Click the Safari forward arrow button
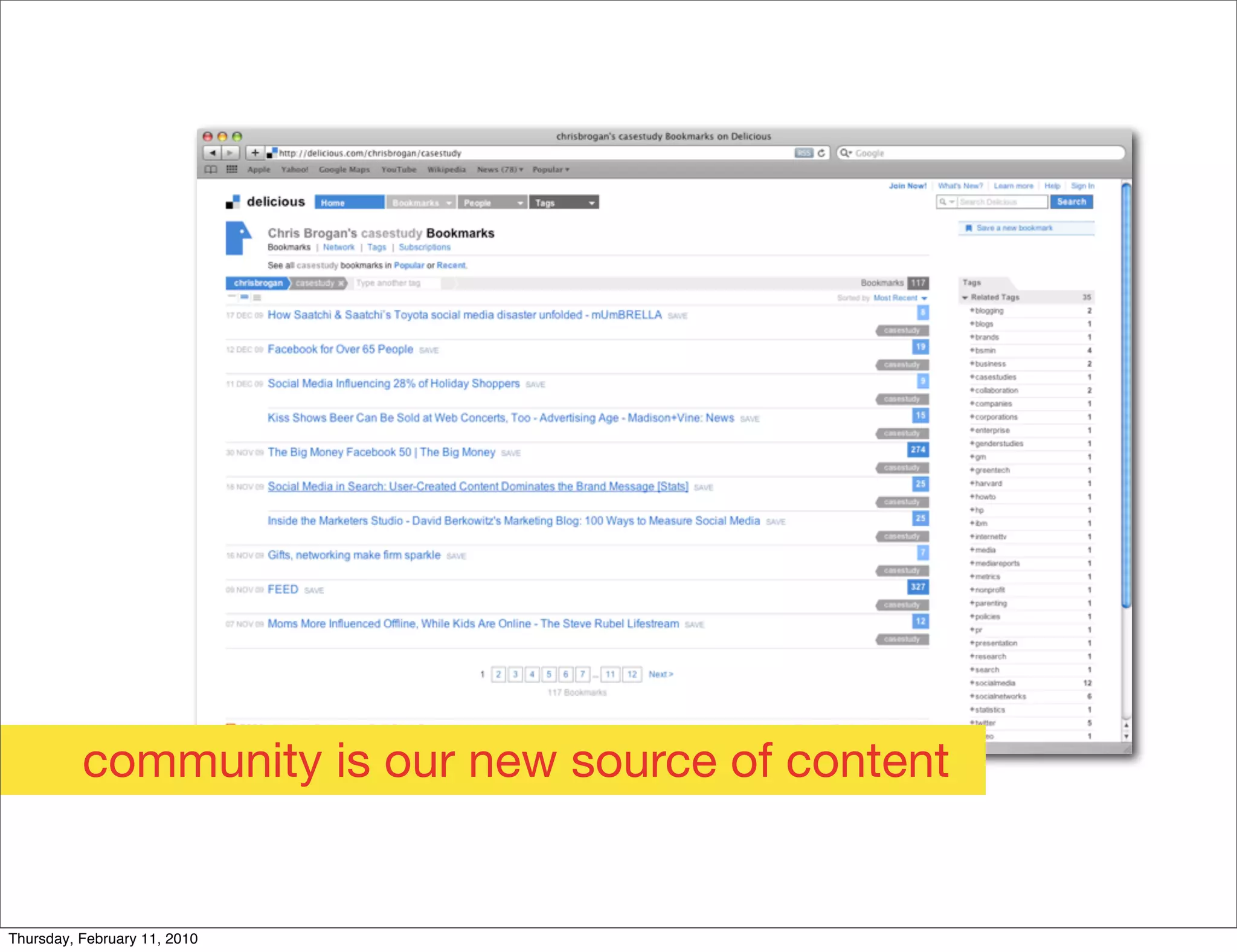 (230, 153)
